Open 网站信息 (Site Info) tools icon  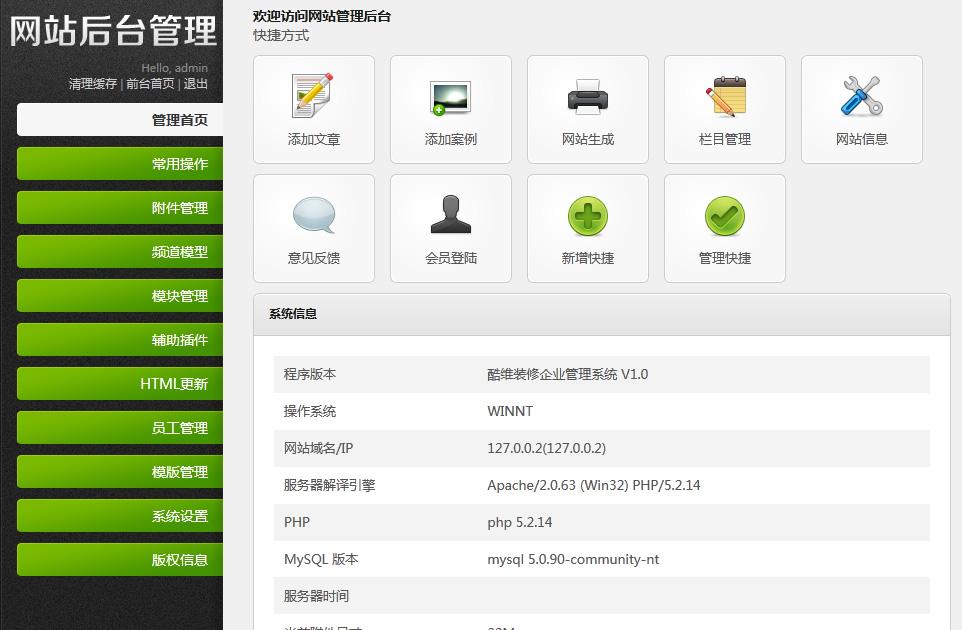(861, 98)
